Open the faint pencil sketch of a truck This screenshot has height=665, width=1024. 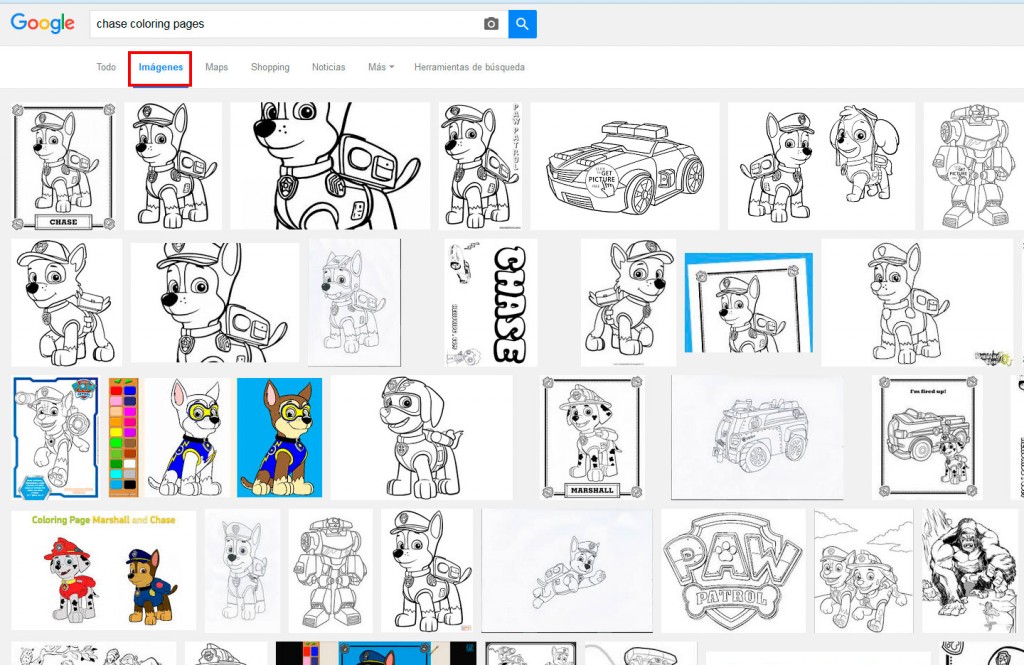coord(758,438)
